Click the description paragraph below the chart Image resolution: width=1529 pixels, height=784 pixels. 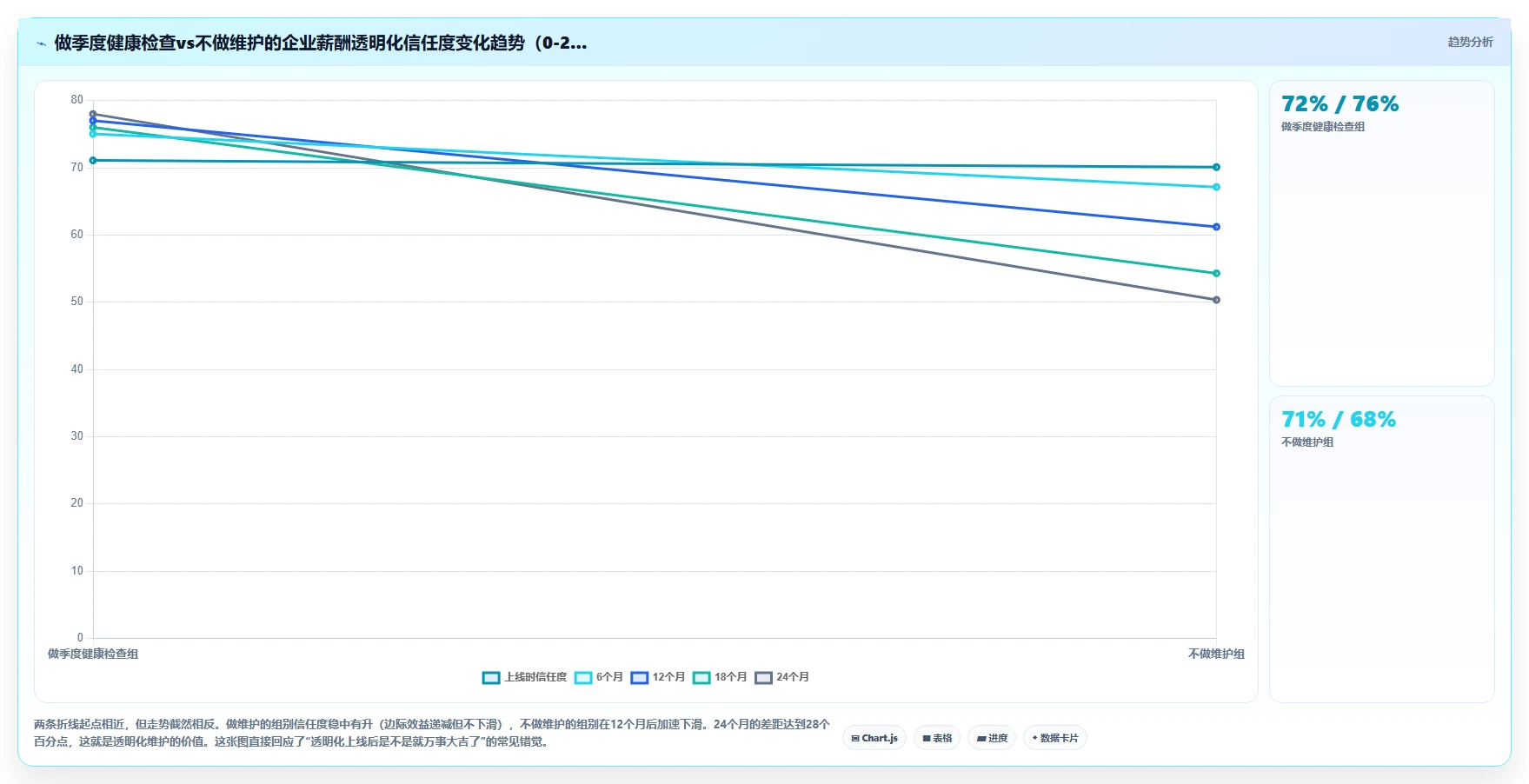432,733
